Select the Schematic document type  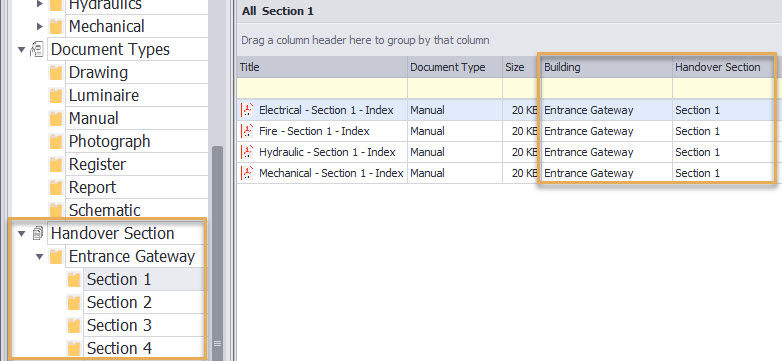tap(104, 210)
